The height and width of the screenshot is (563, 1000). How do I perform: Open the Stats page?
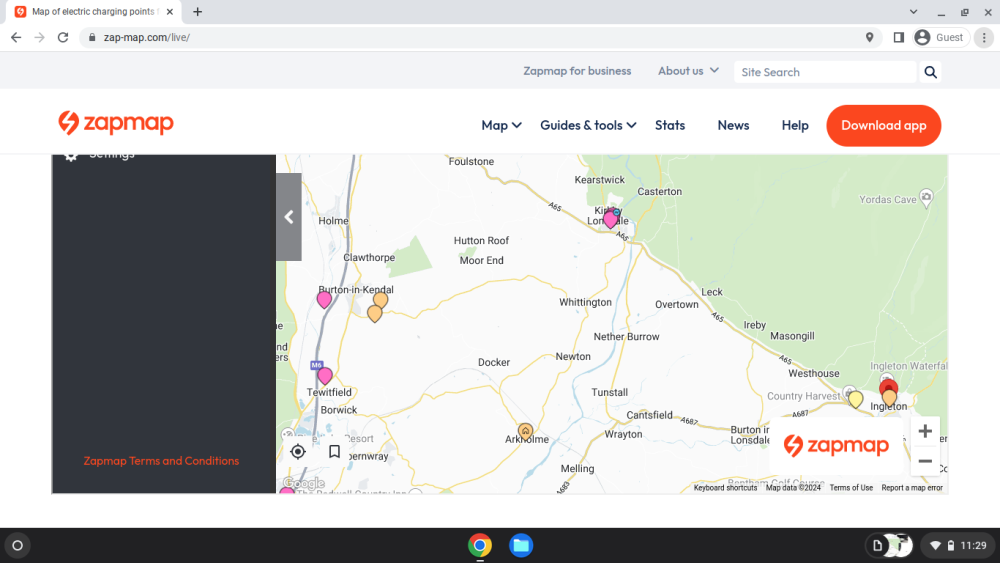point(670,126)
